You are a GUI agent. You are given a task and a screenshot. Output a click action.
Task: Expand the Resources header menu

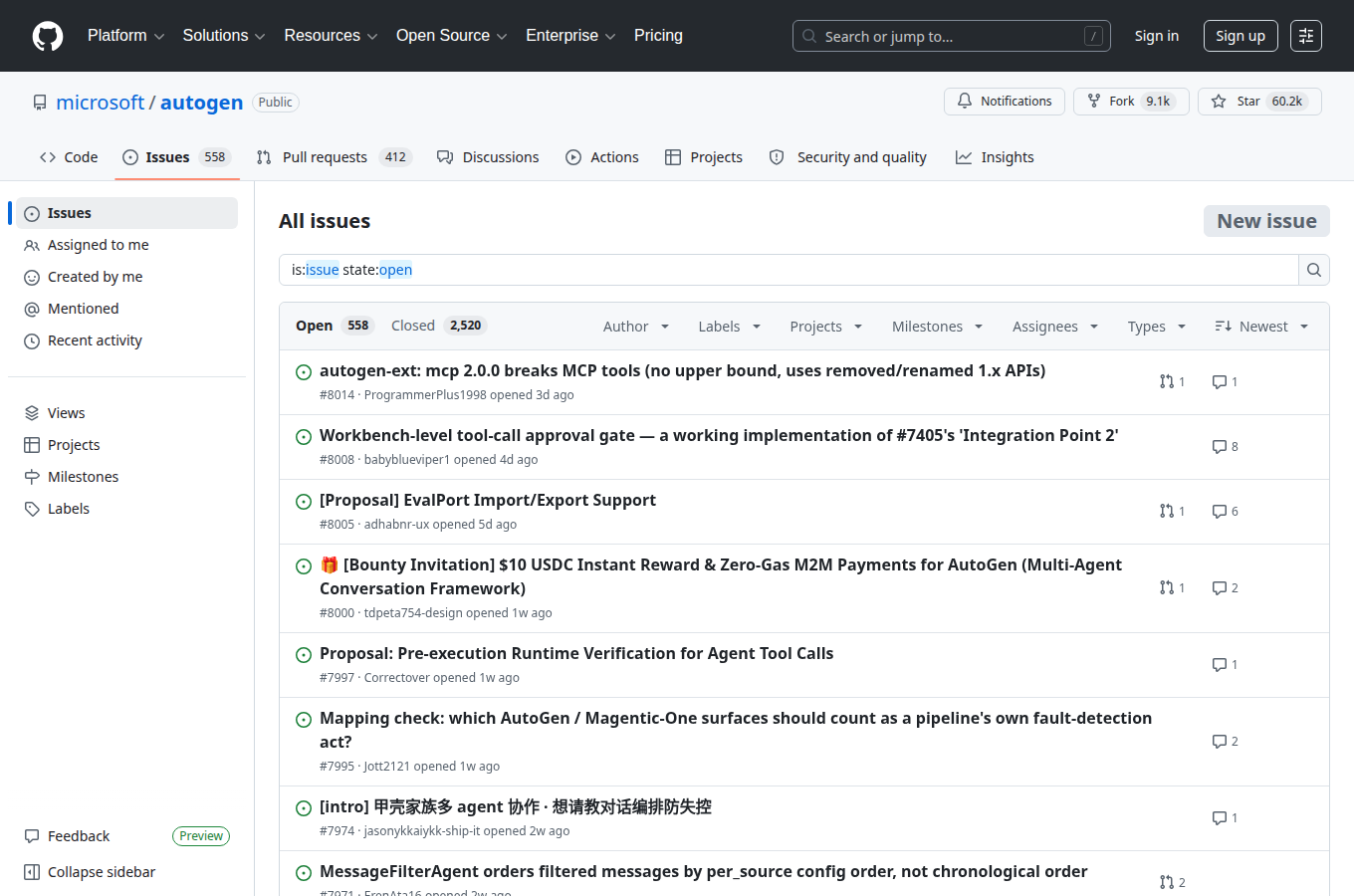[331, 36]
